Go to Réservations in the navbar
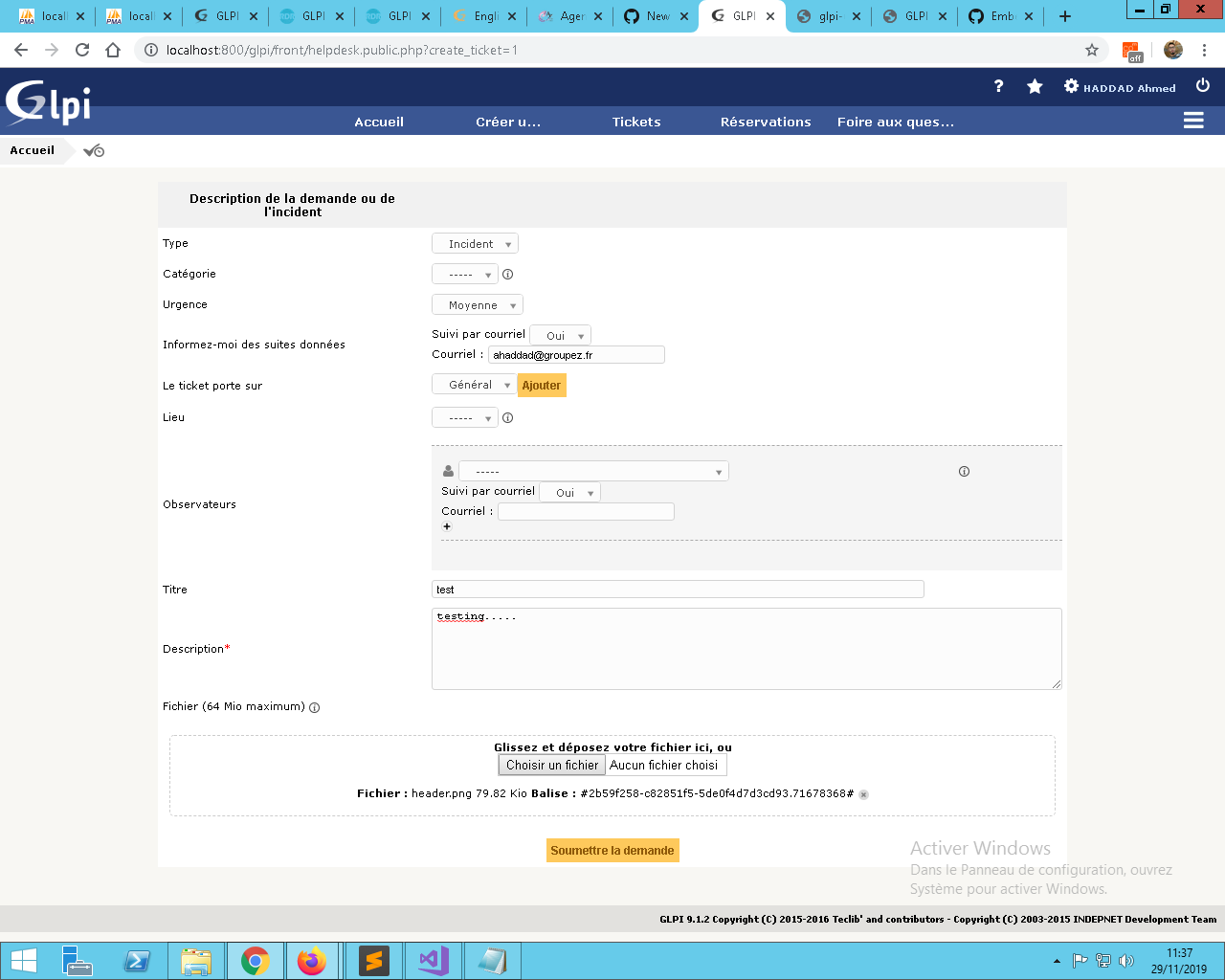Viewport: 1225px width, 980px height. (x=766, y=122)
